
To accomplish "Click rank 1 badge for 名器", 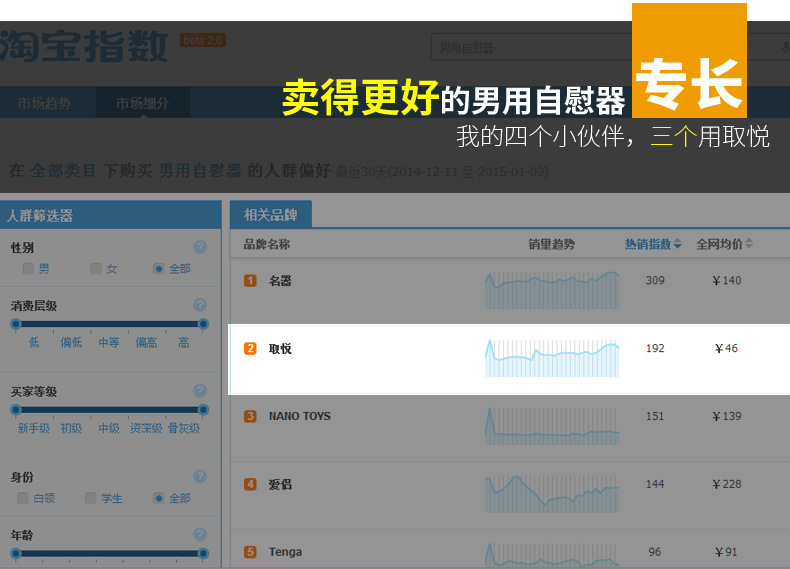I will [x=250, y=281].
